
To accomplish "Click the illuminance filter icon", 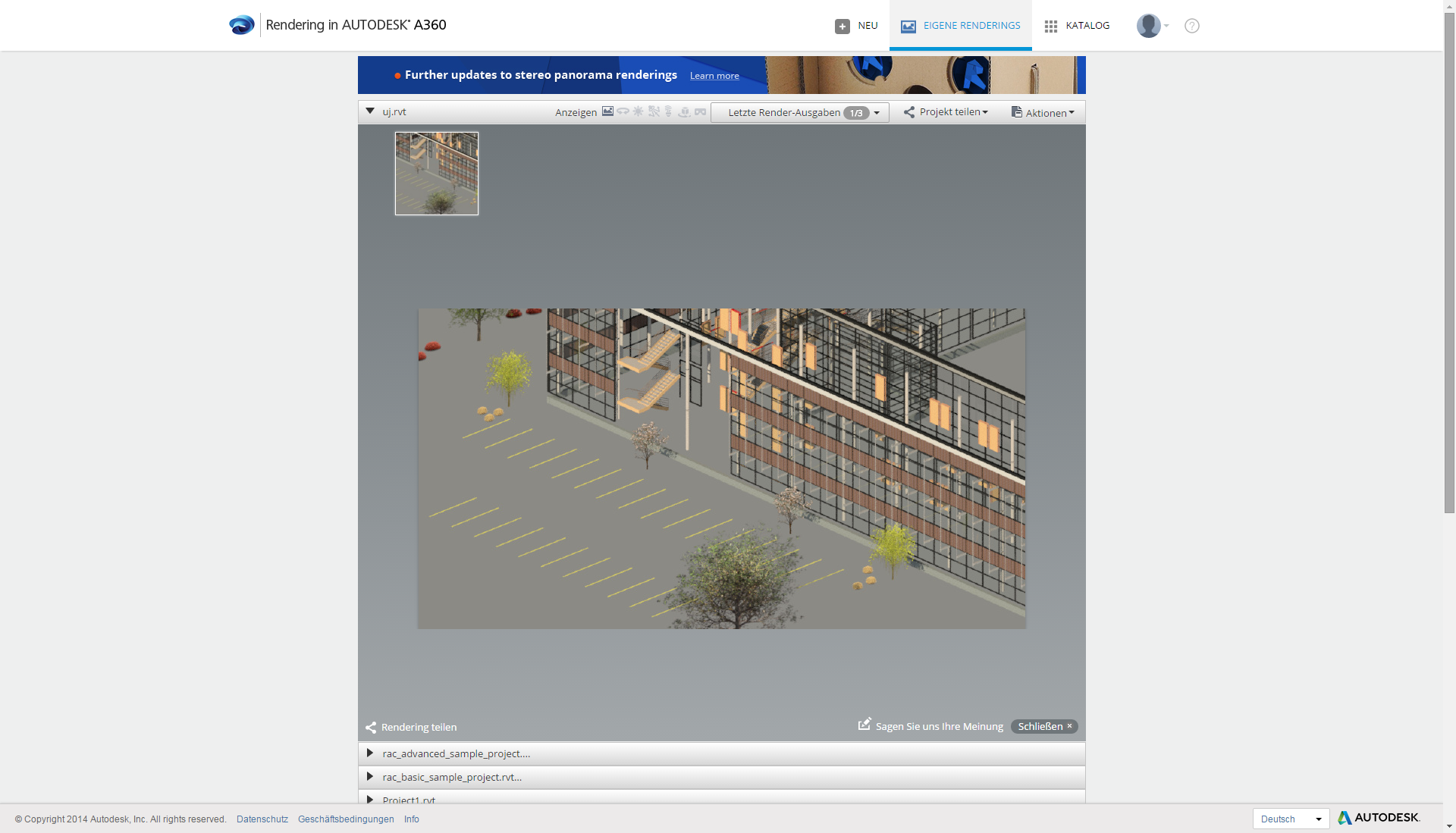I will [x=654, y=111].
